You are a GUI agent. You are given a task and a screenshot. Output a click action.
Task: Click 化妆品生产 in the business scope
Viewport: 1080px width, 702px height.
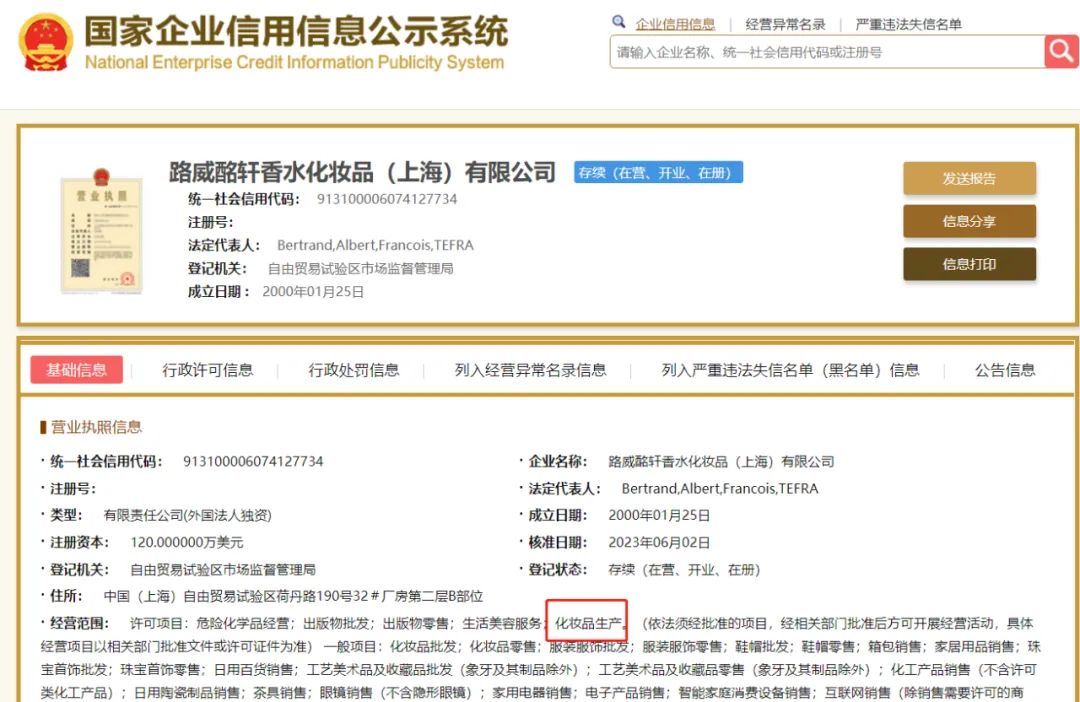click(588, 623)
